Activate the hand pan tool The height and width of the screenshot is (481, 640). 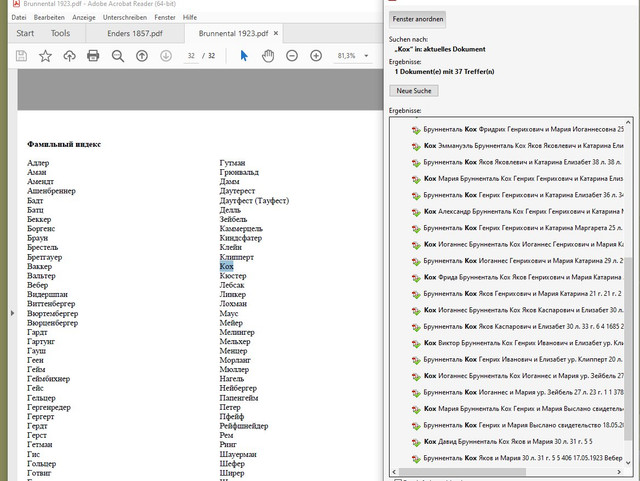[268, 56]
